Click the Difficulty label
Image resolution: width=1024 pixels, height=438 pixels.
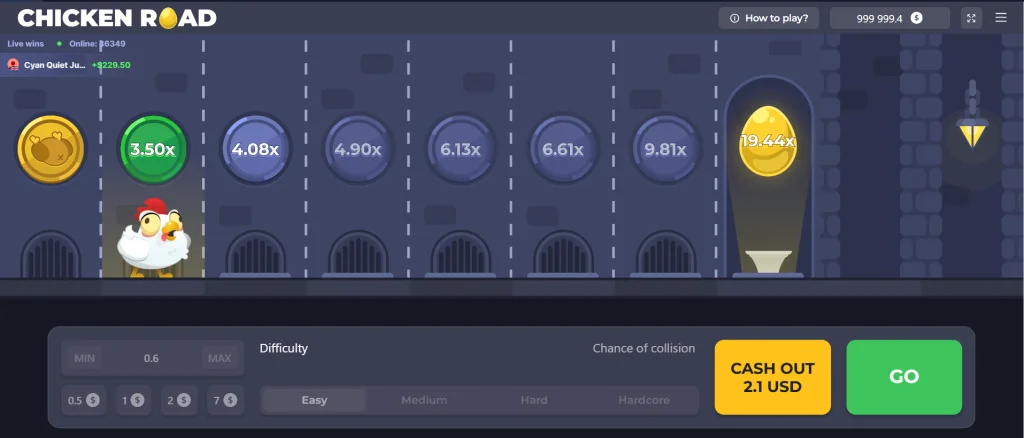[x=283, y=349]
